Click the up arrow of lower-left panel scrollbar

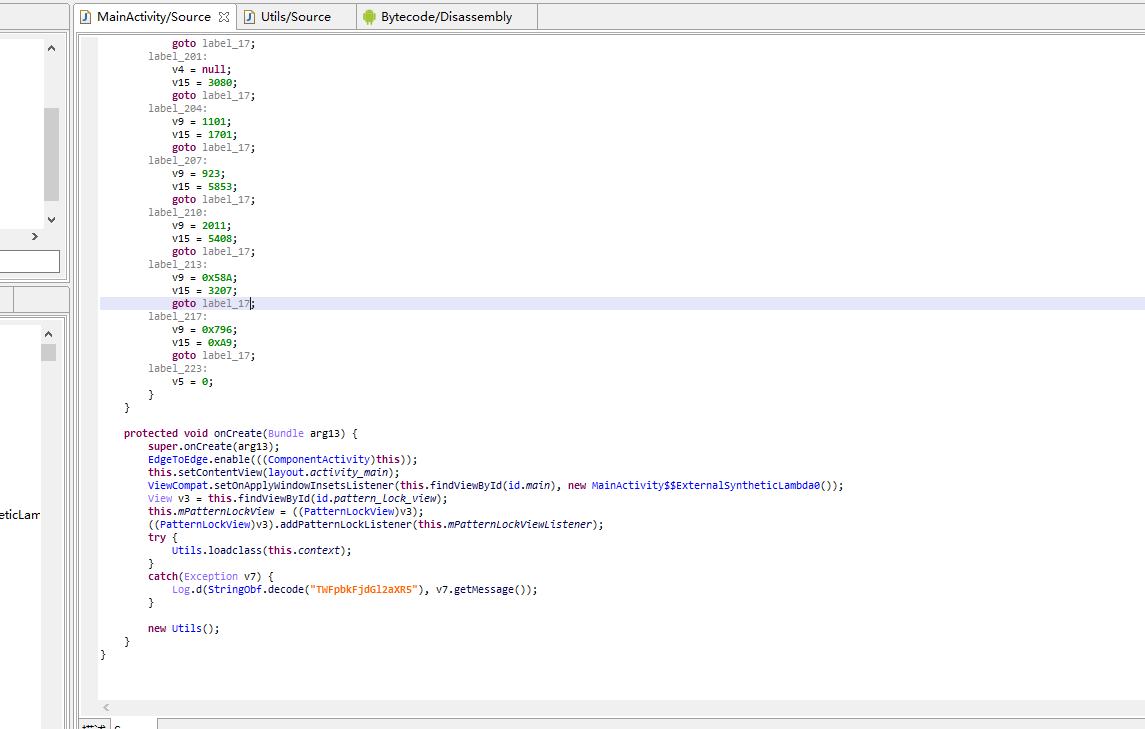click(x=48, y=334)
